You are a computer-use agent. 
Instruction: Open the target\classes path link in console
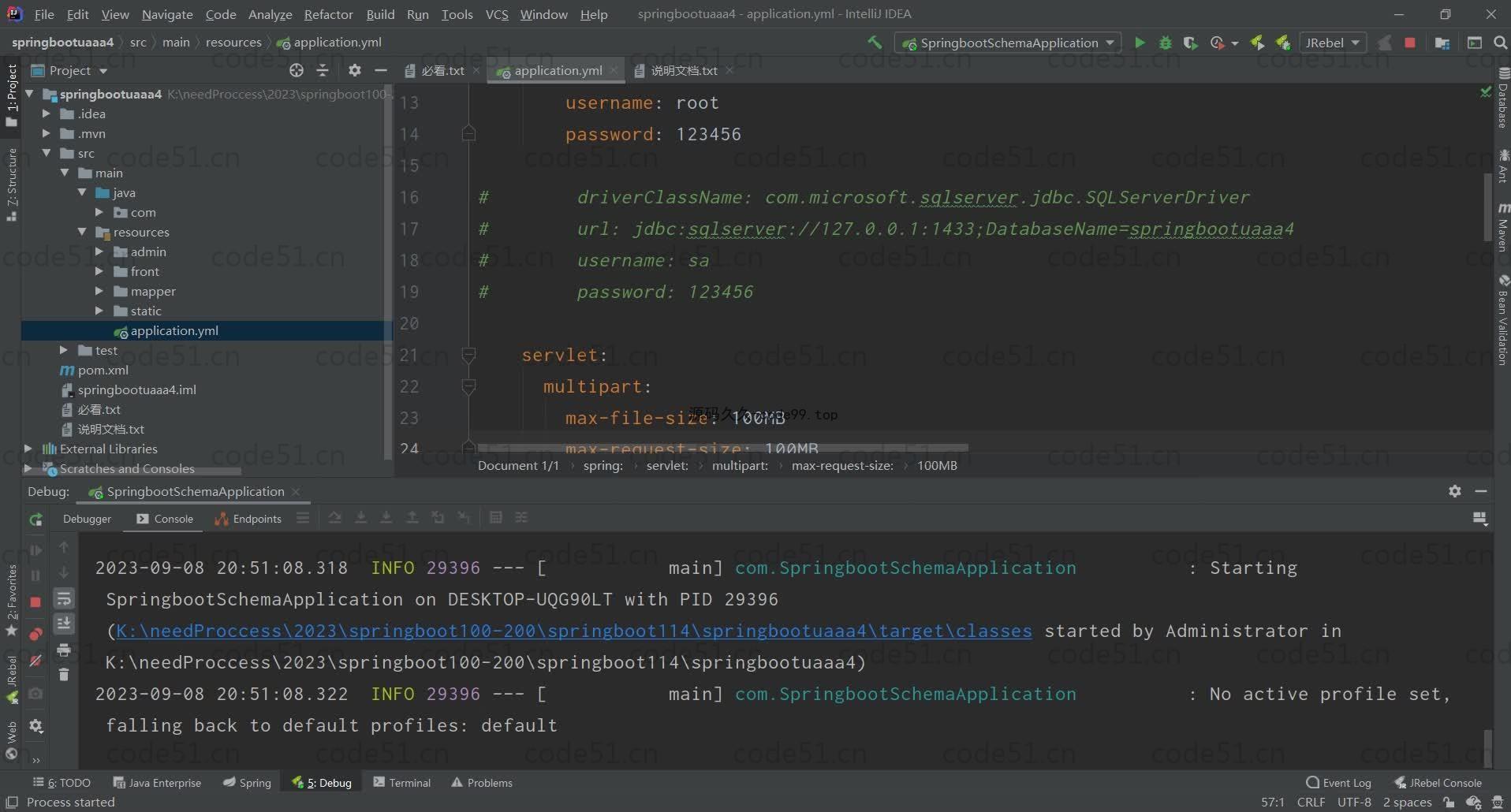point(574,631)
